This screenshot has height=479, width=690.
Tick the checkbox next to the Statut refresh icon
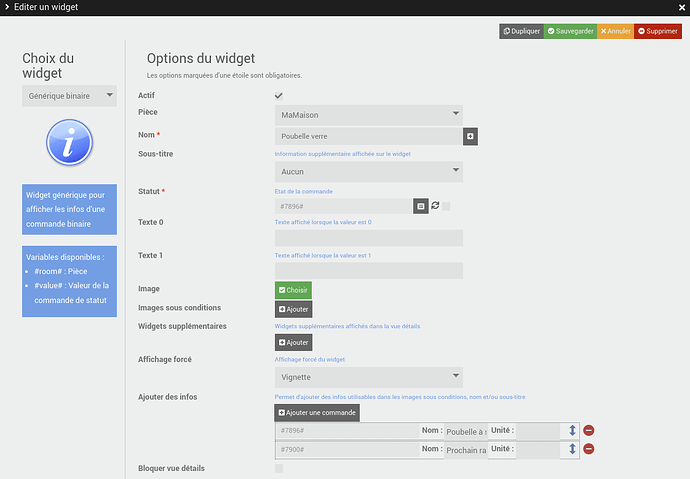pos(446,206)
